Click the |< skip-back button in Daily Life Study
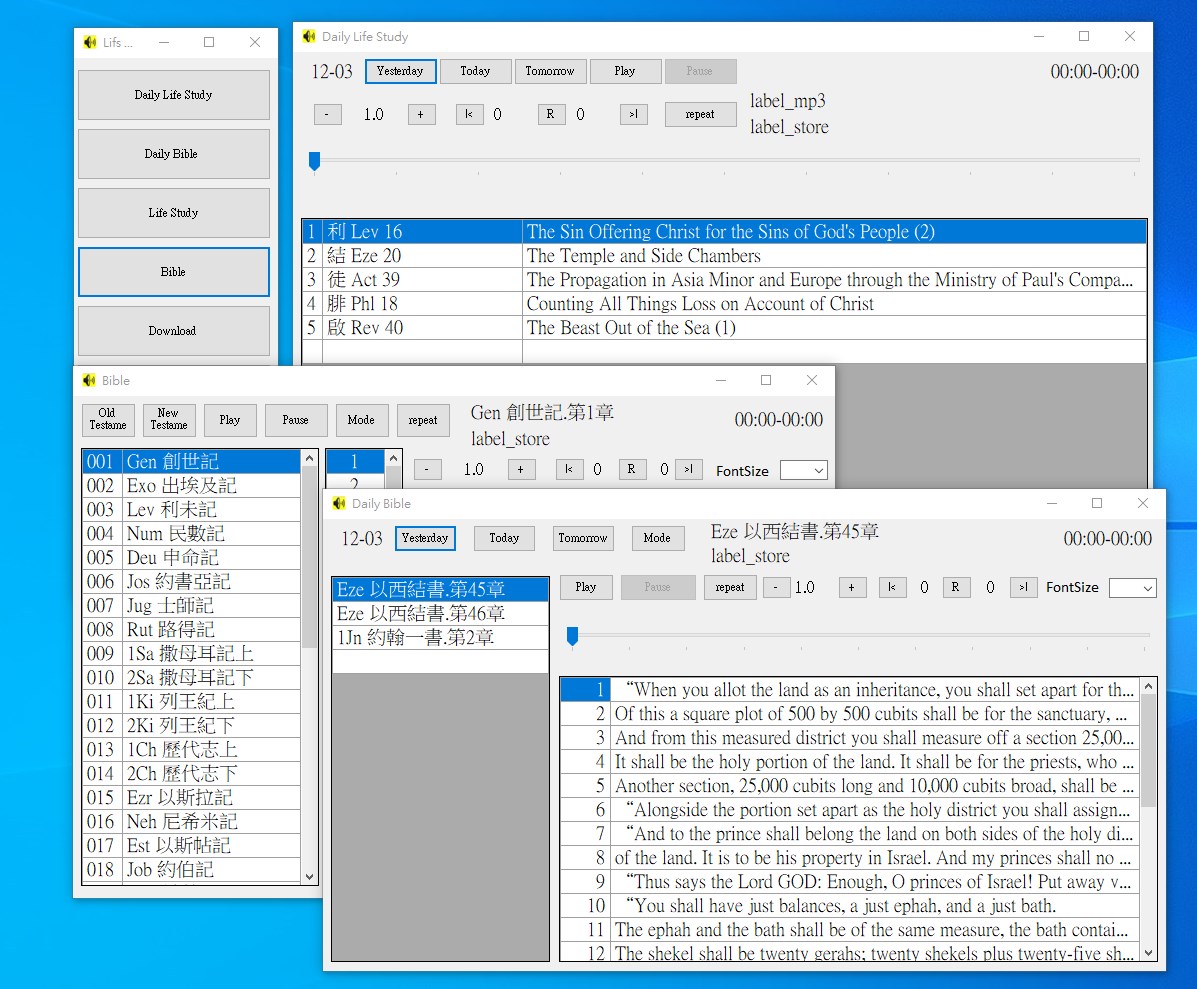The width and height of the screenshot is (1197, 989). [469, 114]
